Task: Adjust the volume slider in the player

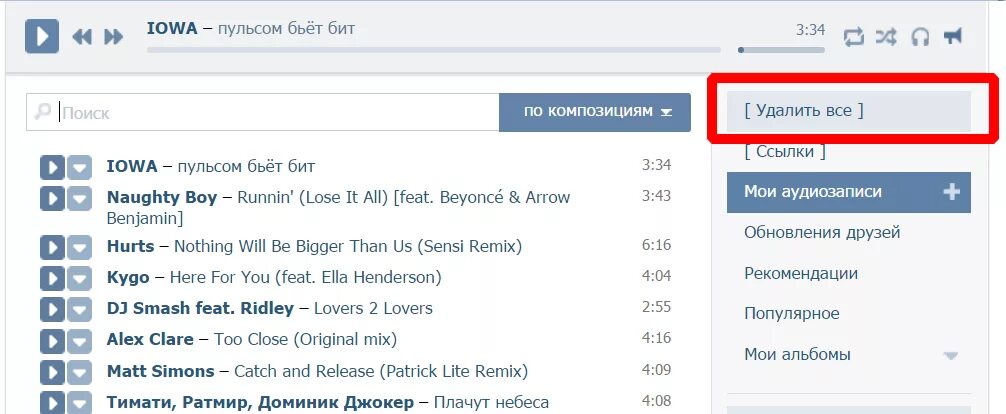Action: [781, 49]
